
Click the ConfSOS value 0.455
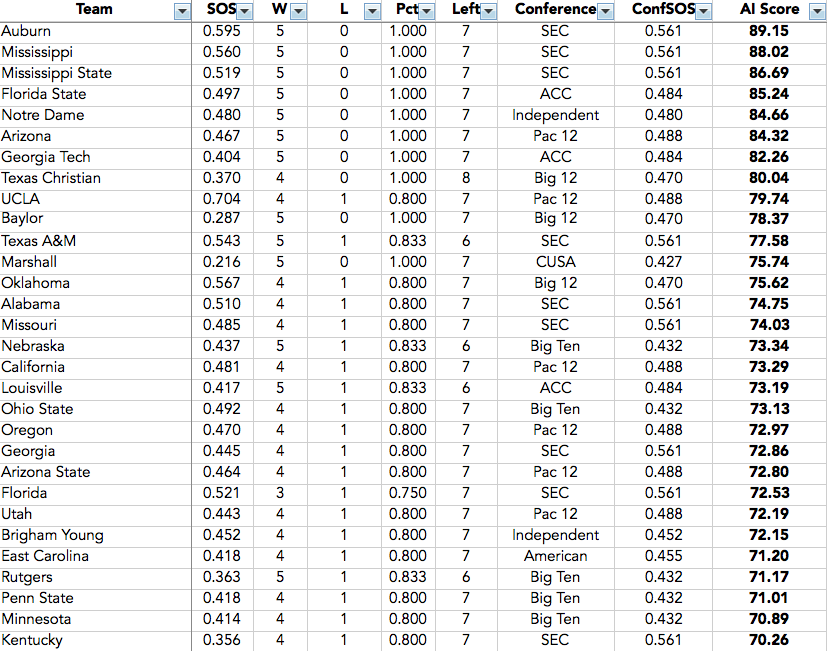663,556
